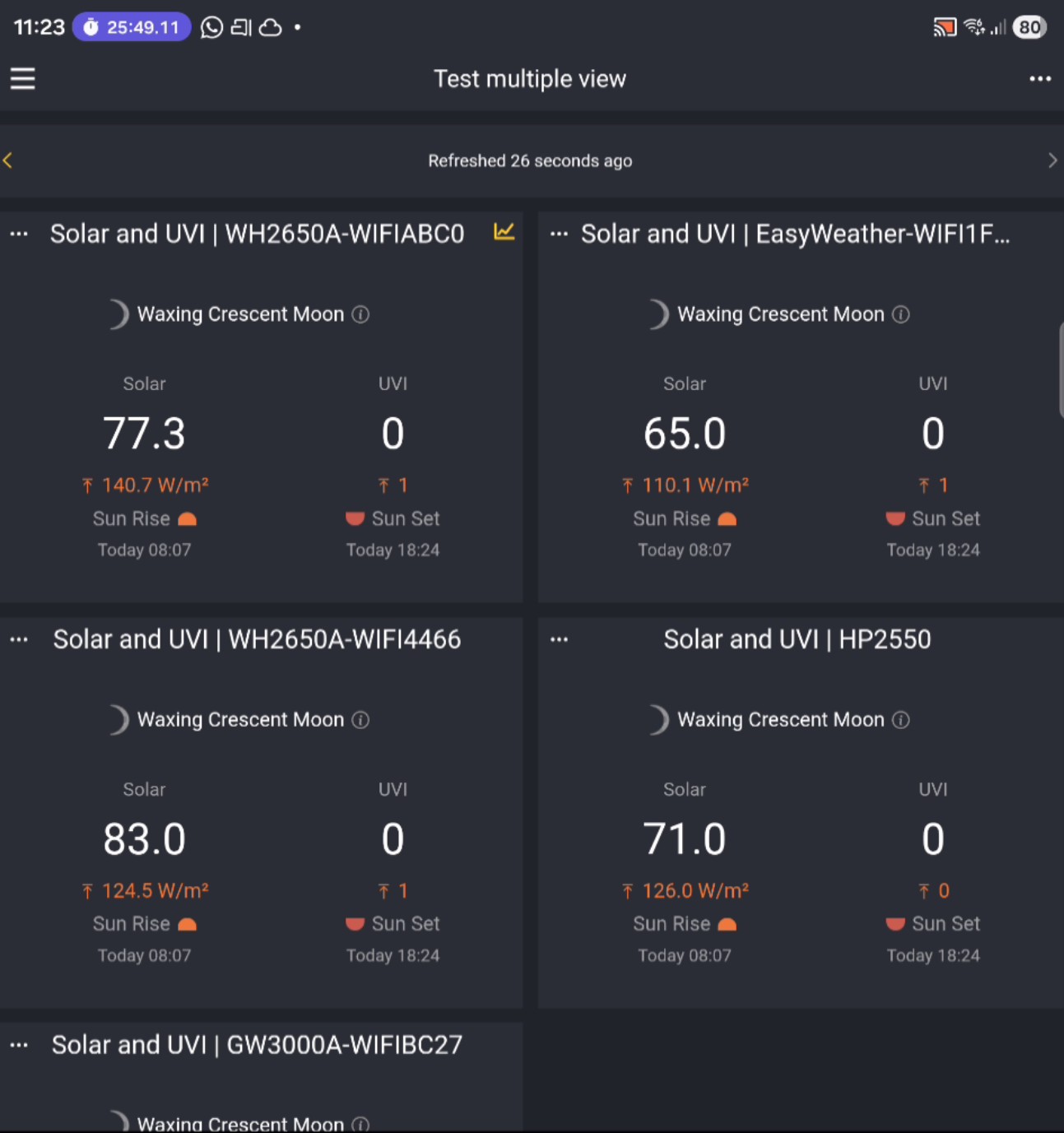Open the options menu on HP2550 card
This screenshot has height=1133, width=1064.
(x=559, y=638)
